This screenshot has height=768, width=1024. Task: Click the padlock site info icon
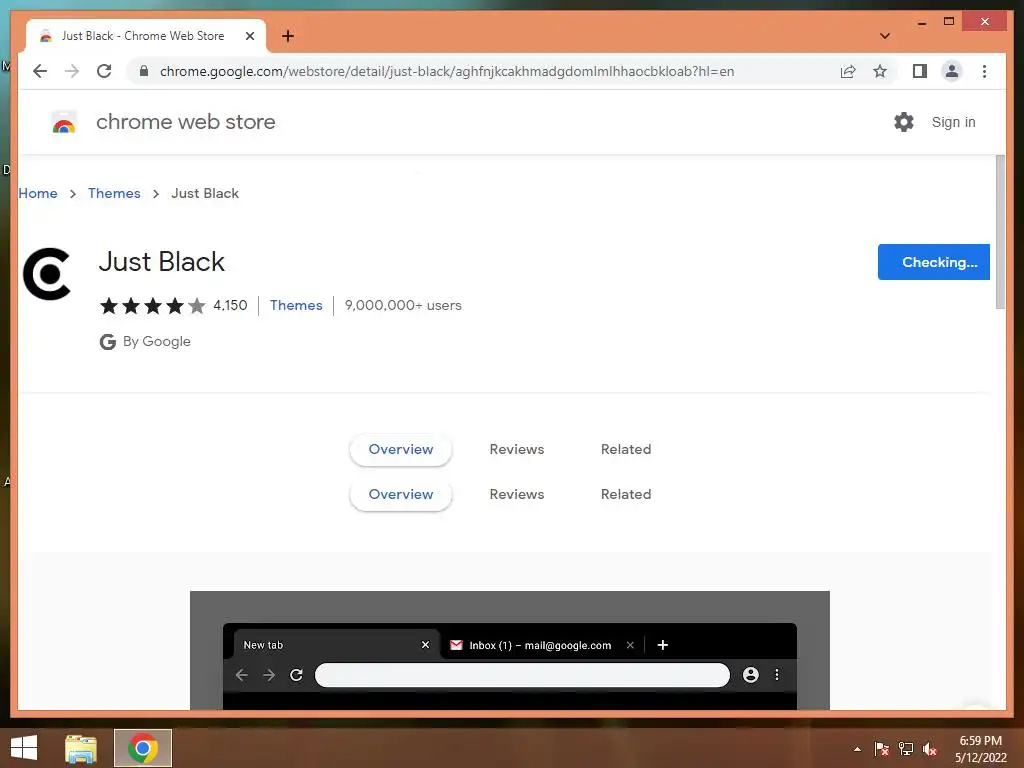pyautogui.click(x=144, y=71)
